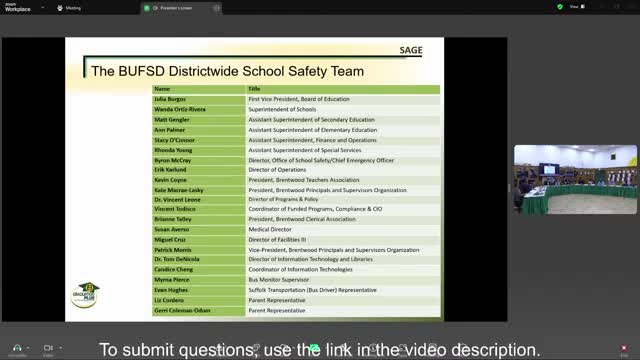This screenshot has width=640, height=360.
Task: Click the name 'Patrick Morris'
Action: pyautogui.click(x=173, y=250)
